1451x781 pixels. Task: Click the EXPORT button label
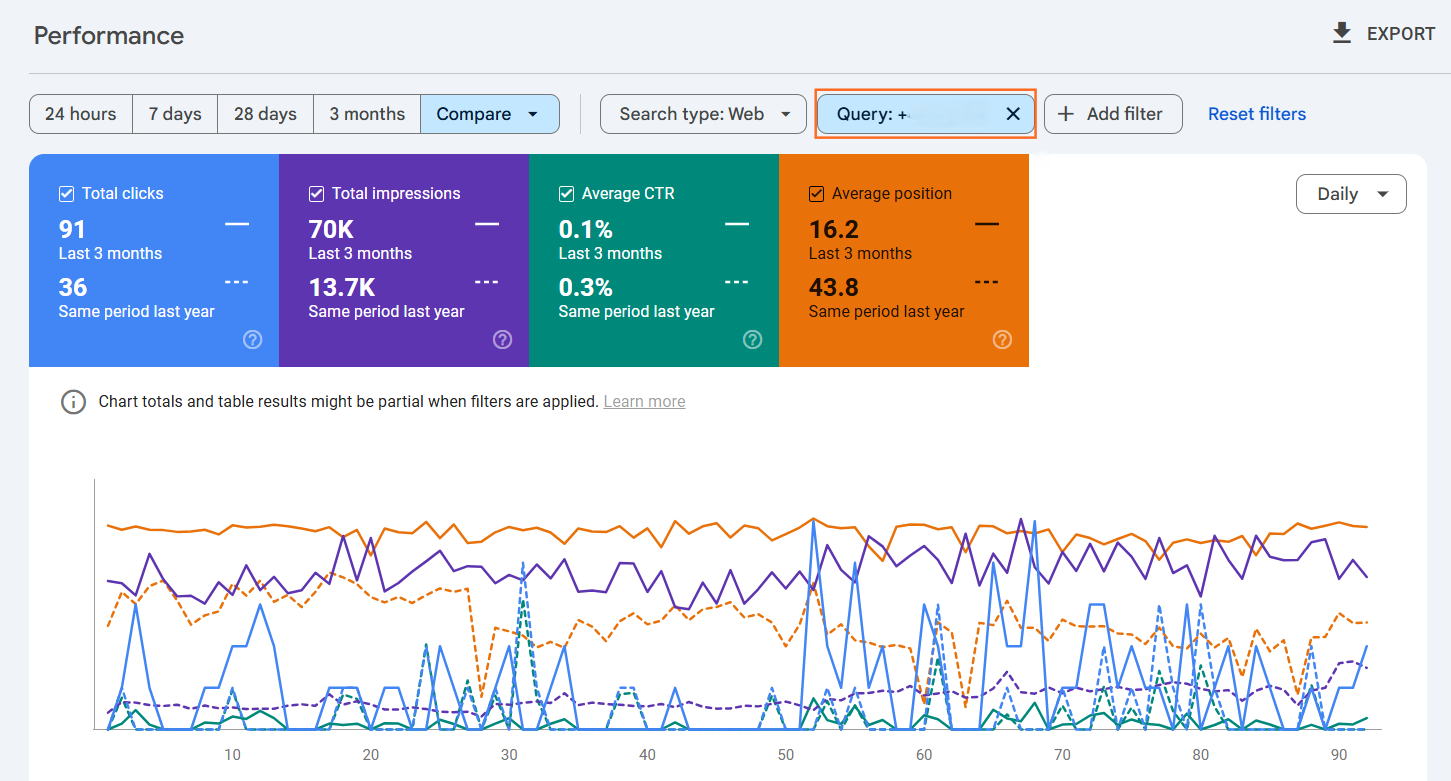click(x=1401, y=34)
